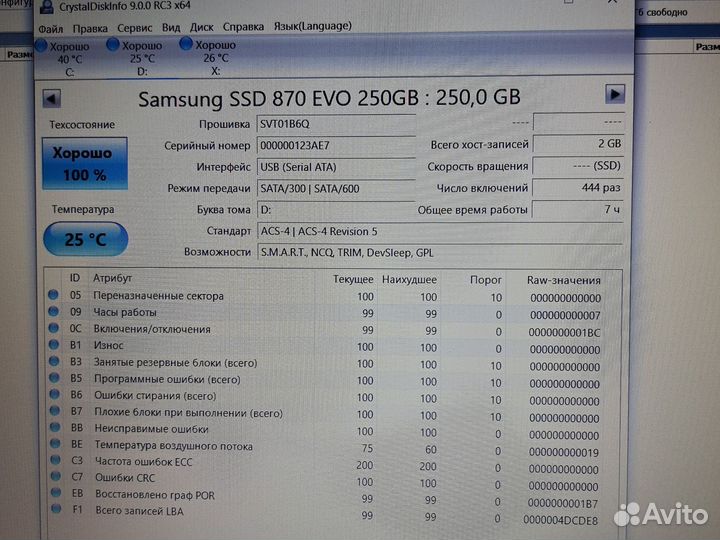
Task: Open the Правка menu
Action: tap(90, 28)
